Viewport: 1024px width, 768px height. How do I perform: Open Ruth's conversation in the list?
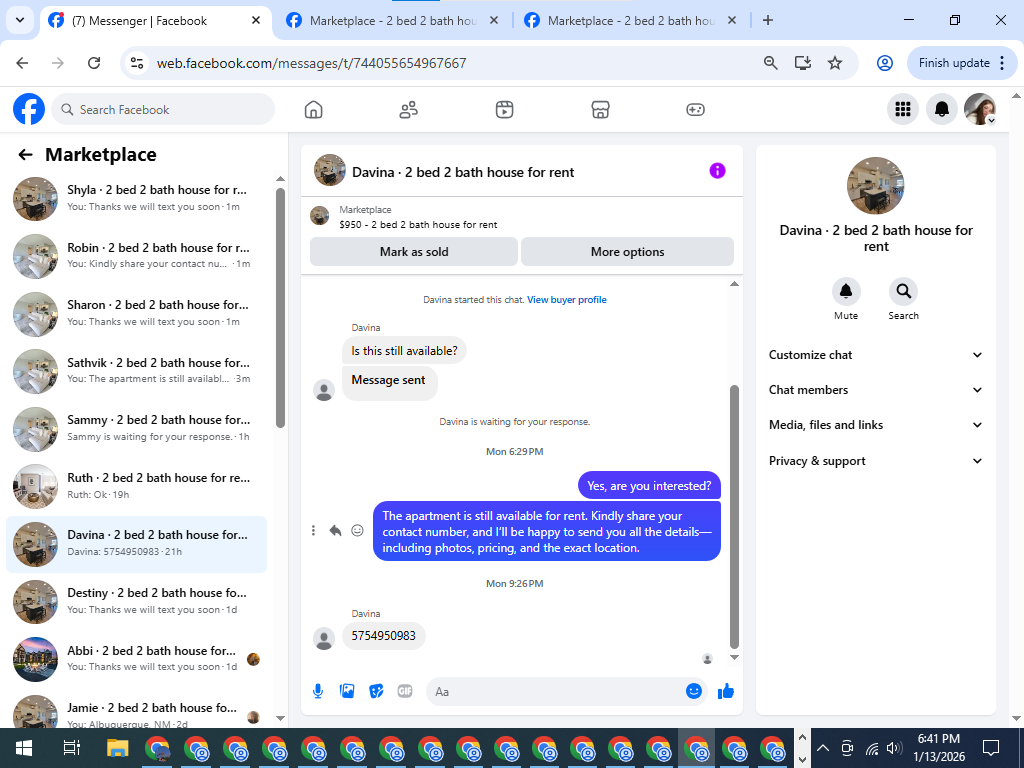136,487
